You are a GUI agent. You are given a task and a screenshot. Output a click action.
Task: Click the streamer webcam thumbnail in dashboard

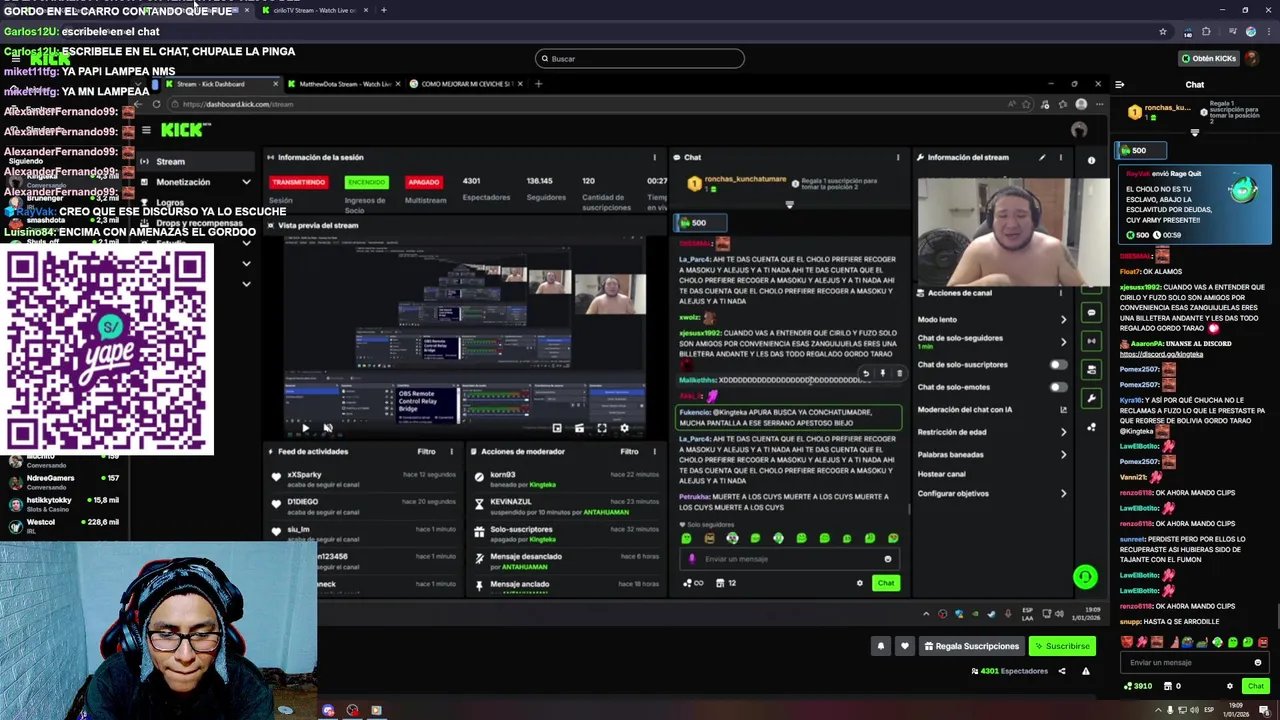(1013, 231)
